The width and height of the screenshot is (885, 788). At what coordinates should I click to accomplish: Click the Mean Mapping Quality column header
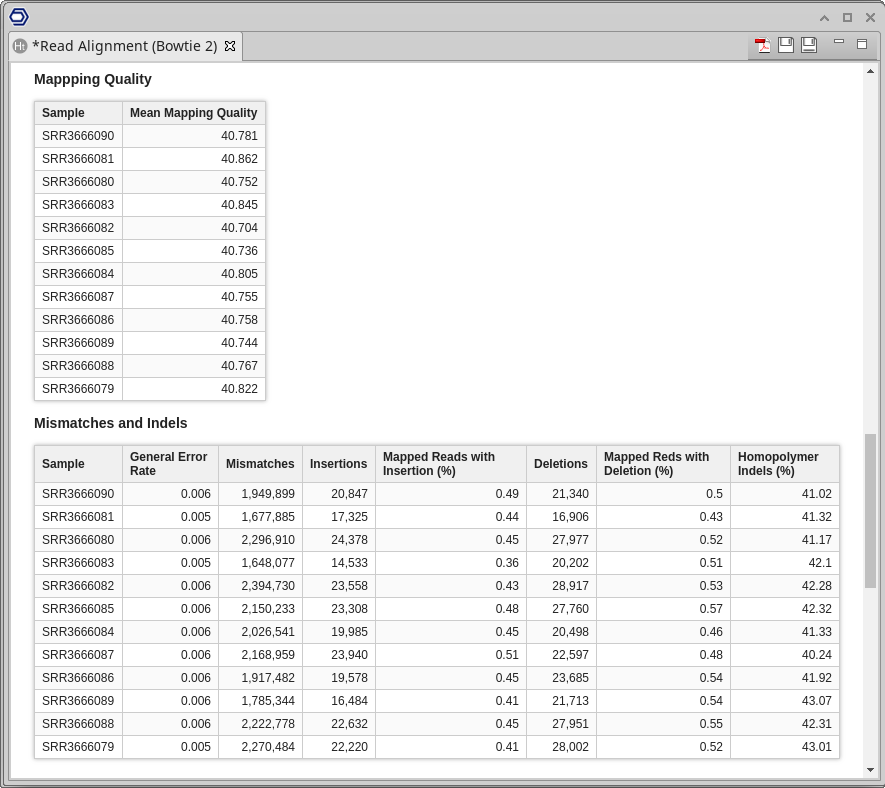point(193,113)
